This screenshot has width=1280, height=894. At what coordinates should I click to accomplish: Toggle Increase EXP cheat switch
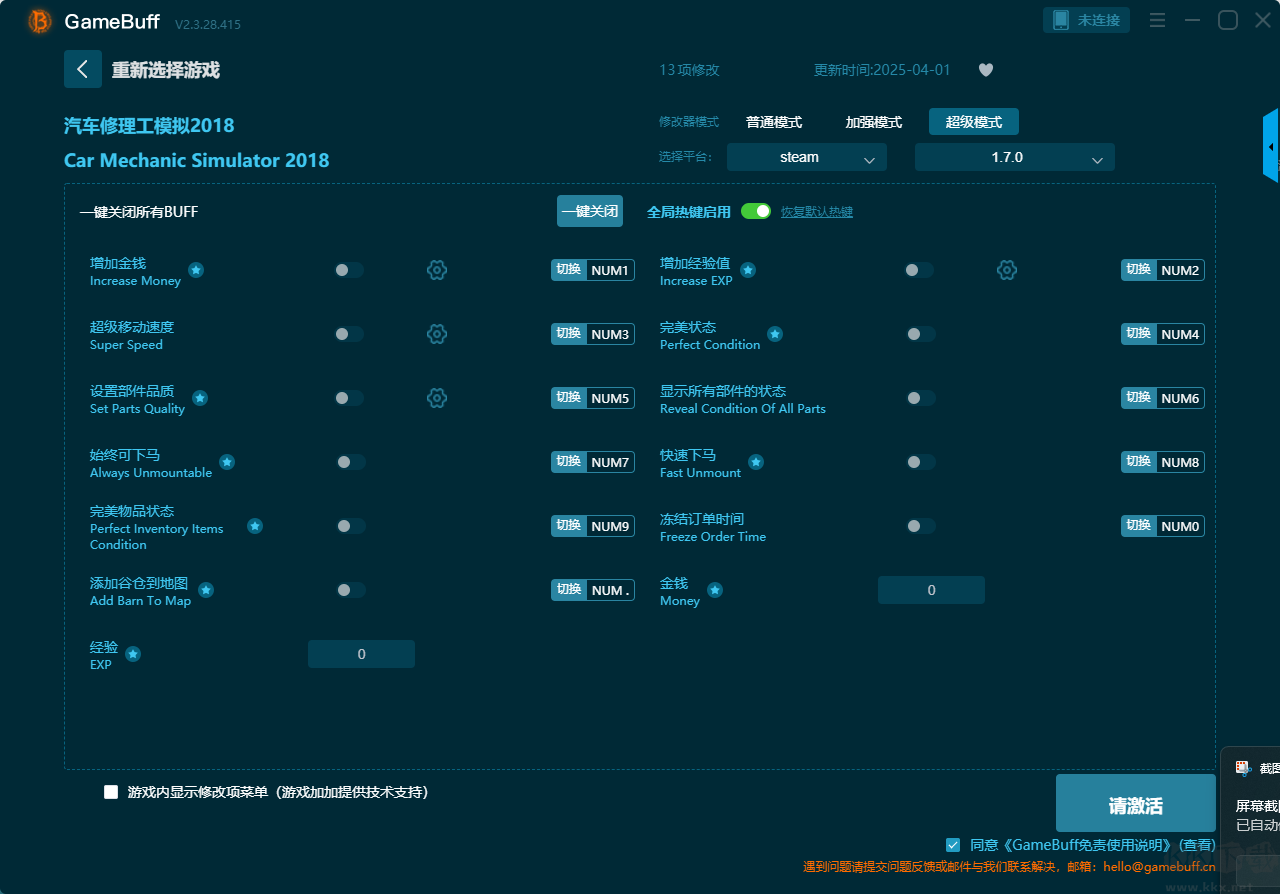click(x=919, y=270)
